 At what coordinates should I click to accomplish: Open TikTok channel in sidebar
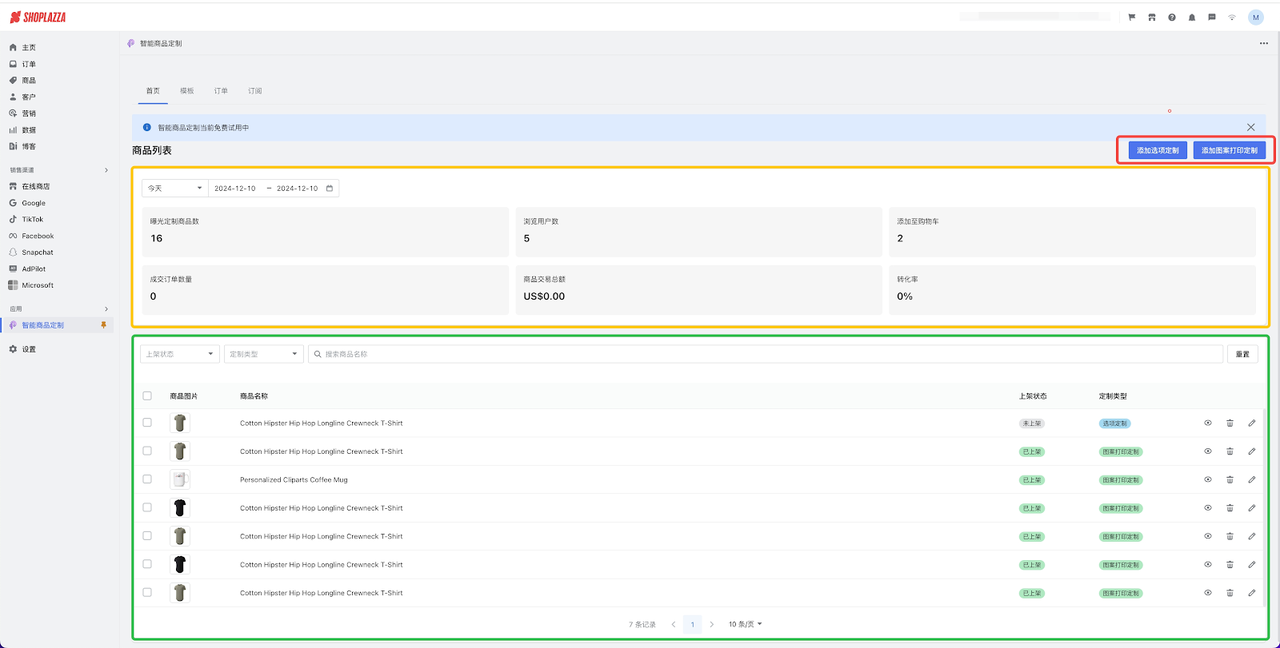[x=32, y=219]
